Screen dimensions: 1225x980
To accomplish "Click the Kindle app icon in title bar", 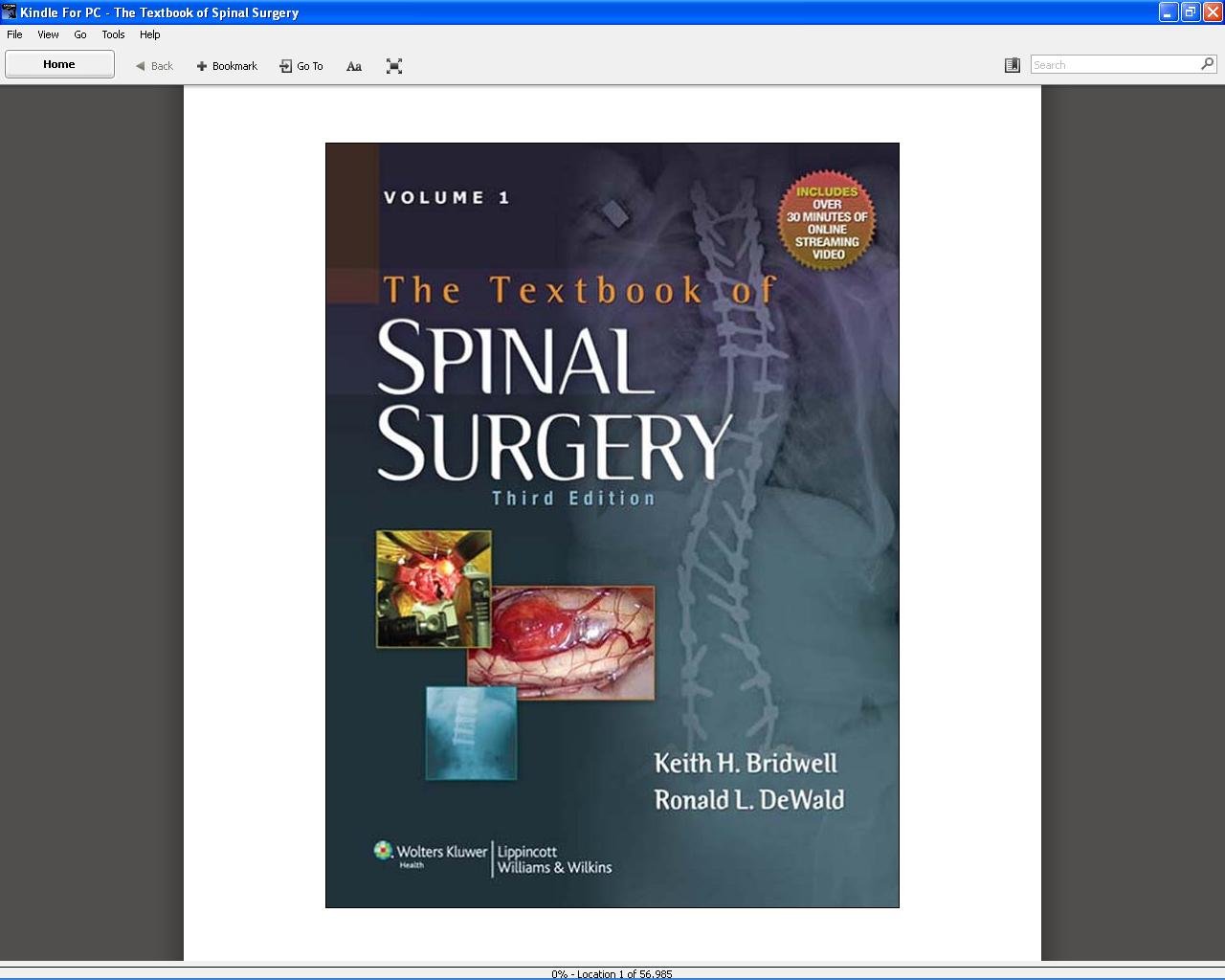I will [10, 12].
